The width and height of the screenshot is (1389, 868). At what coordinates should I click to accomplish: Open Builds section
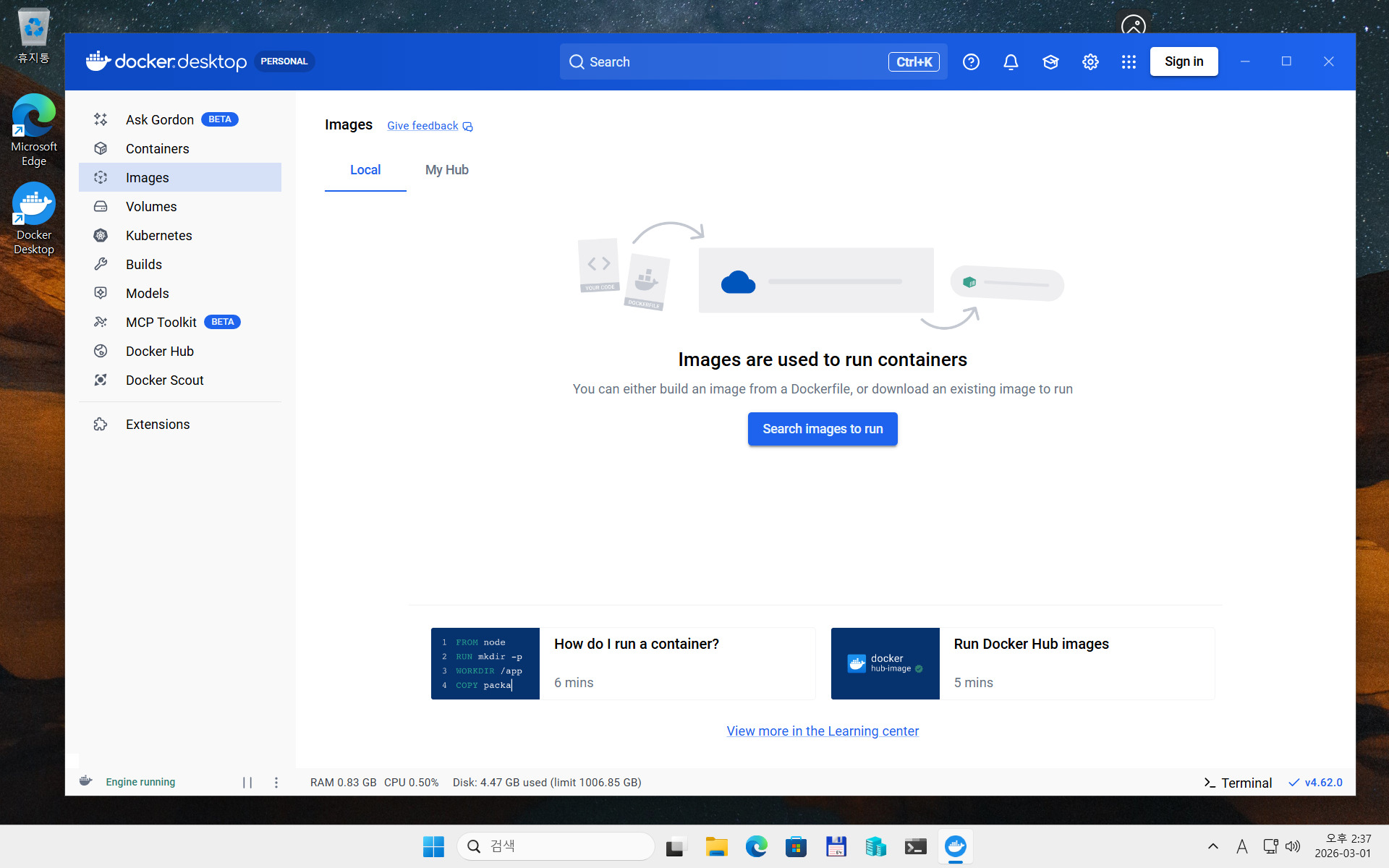click(x=180, y=264)
